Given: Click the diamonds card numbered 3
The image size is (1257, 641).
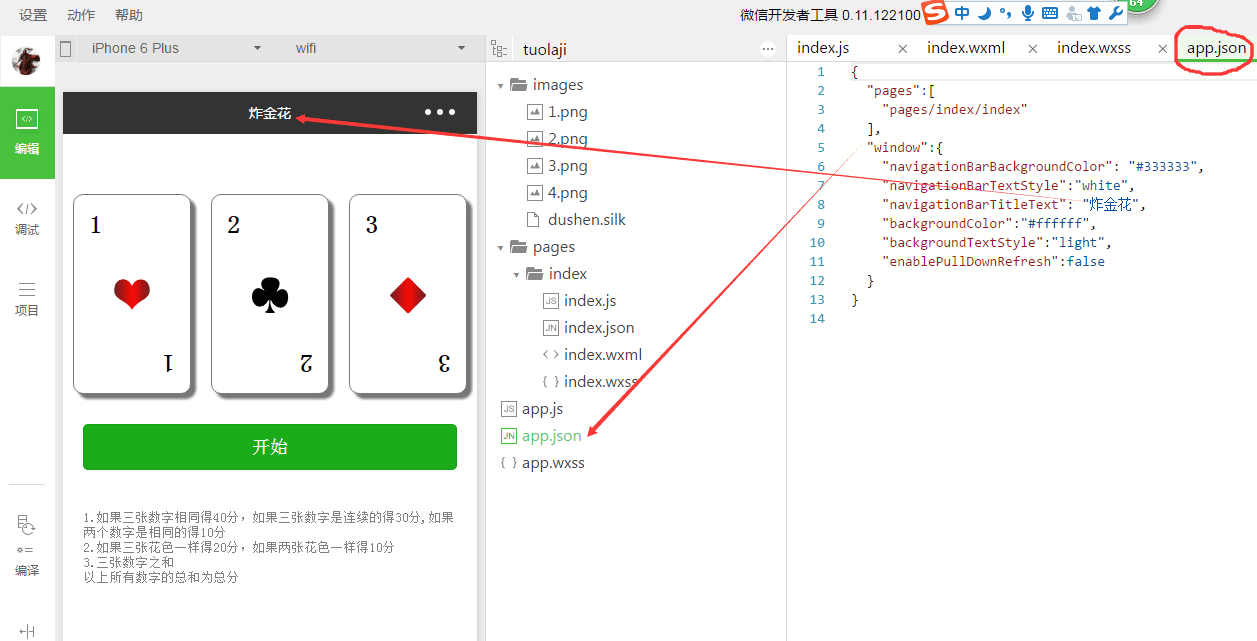Looking at the screenshot, I should [x=408, y=293].
